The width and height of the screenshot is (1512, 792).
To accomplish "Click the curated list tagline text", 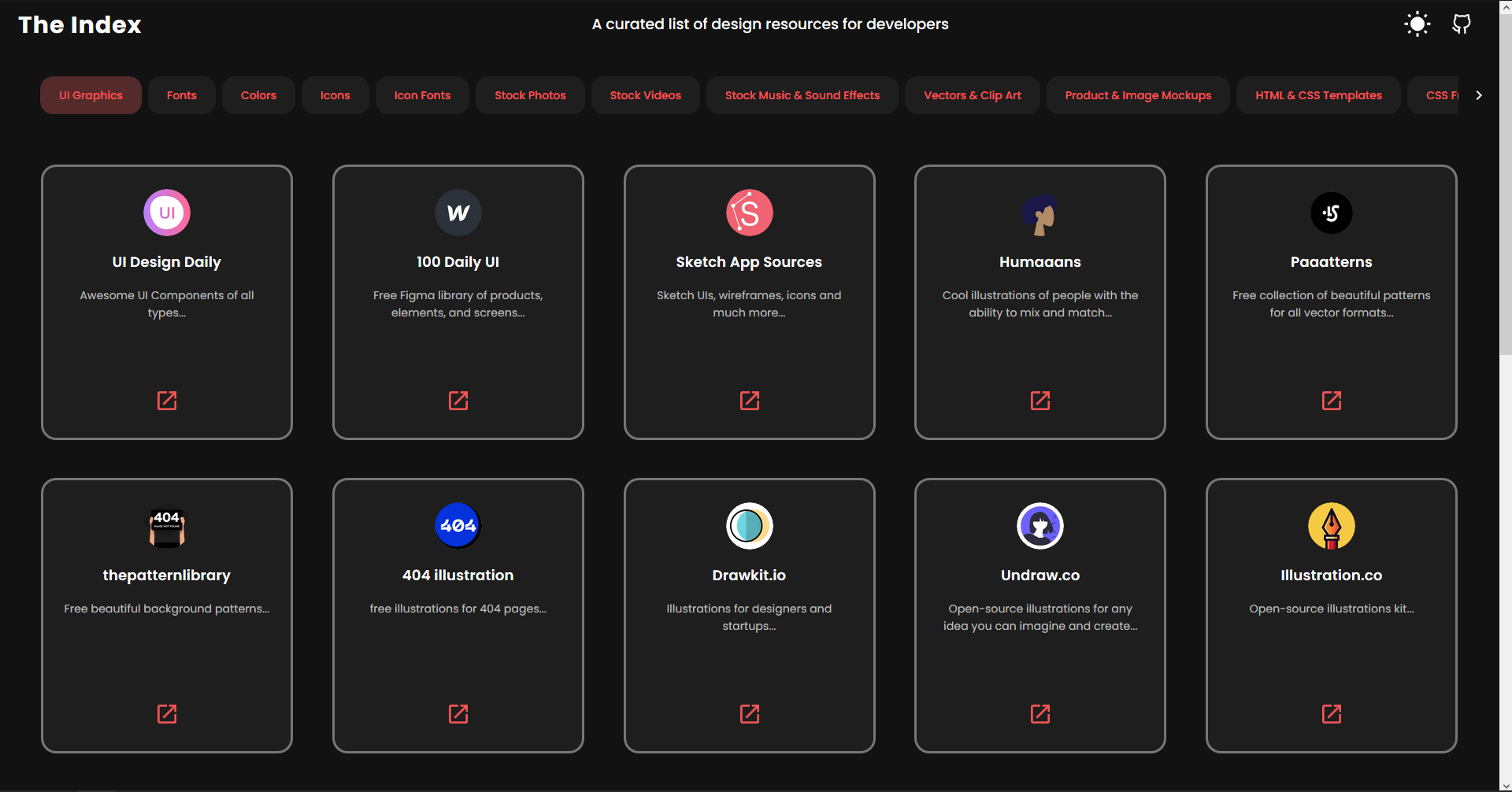I will (770, 24).
